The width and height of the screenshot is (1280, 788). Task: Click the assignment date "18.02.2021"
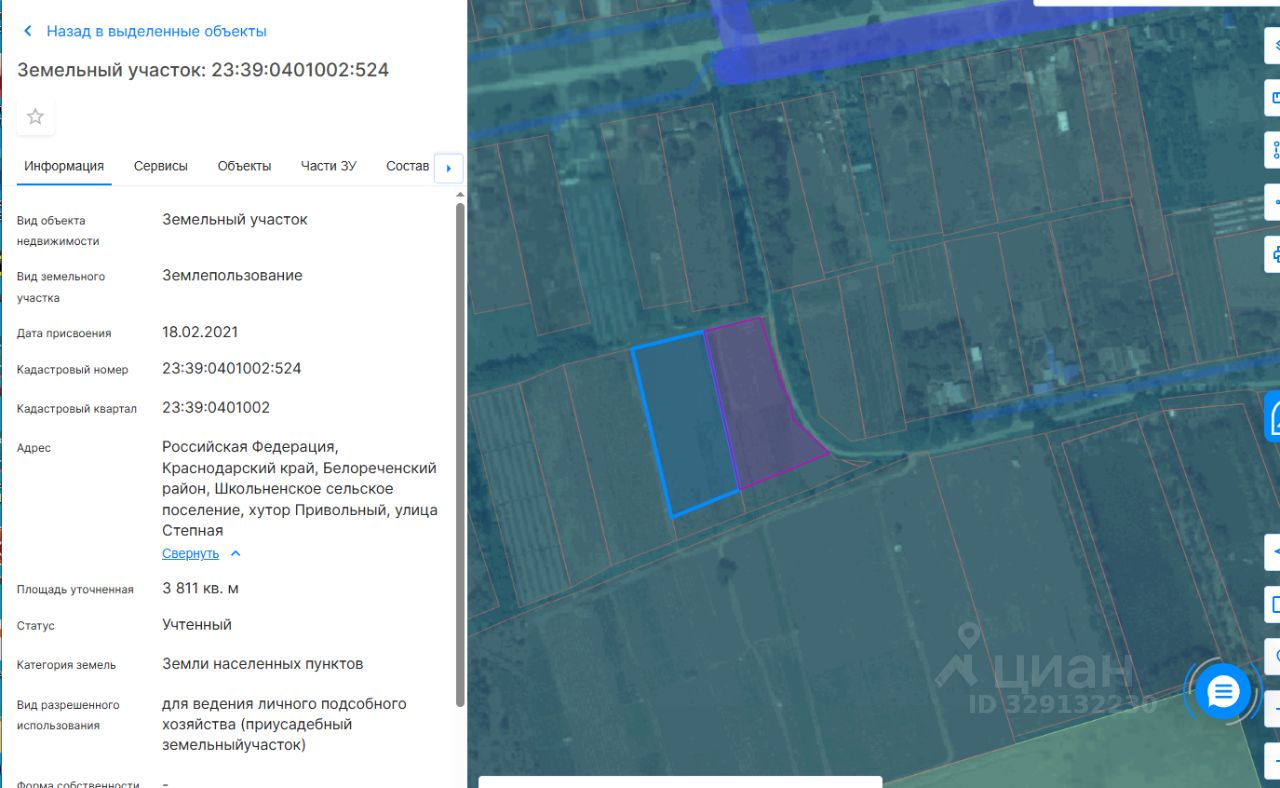(x=200, y=332)
